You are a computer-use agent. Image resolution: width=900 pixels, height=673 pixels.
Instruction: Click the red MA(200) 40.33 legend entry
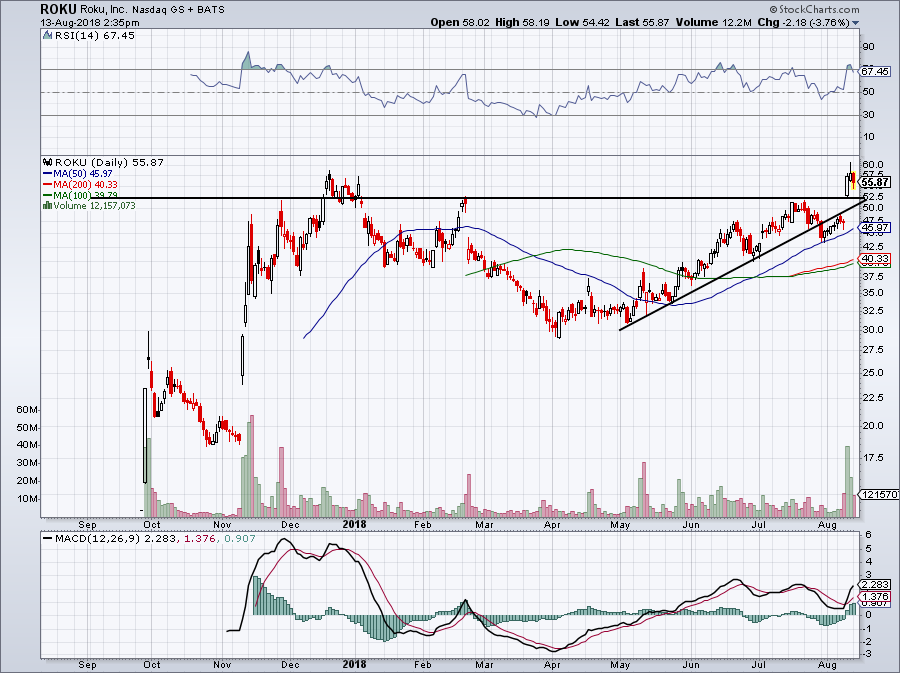(80, 184)
